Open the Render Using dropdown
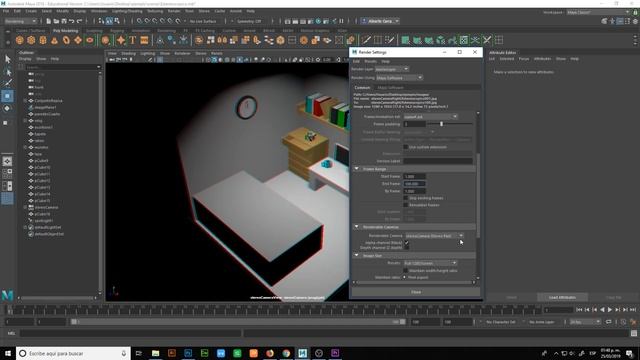Image resolution: width=640 pixels, height=360 pixels. [399, 78]
